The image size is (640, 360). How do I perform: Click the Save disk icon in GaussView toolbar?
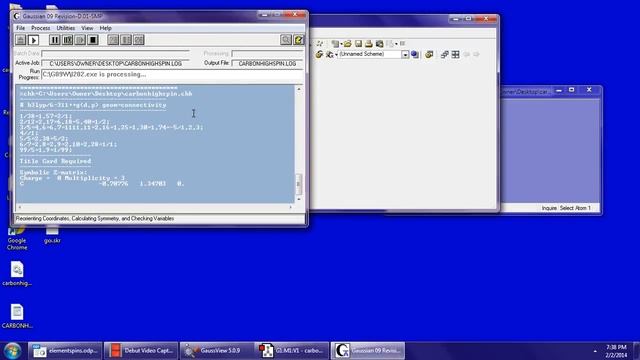[358, 44]
